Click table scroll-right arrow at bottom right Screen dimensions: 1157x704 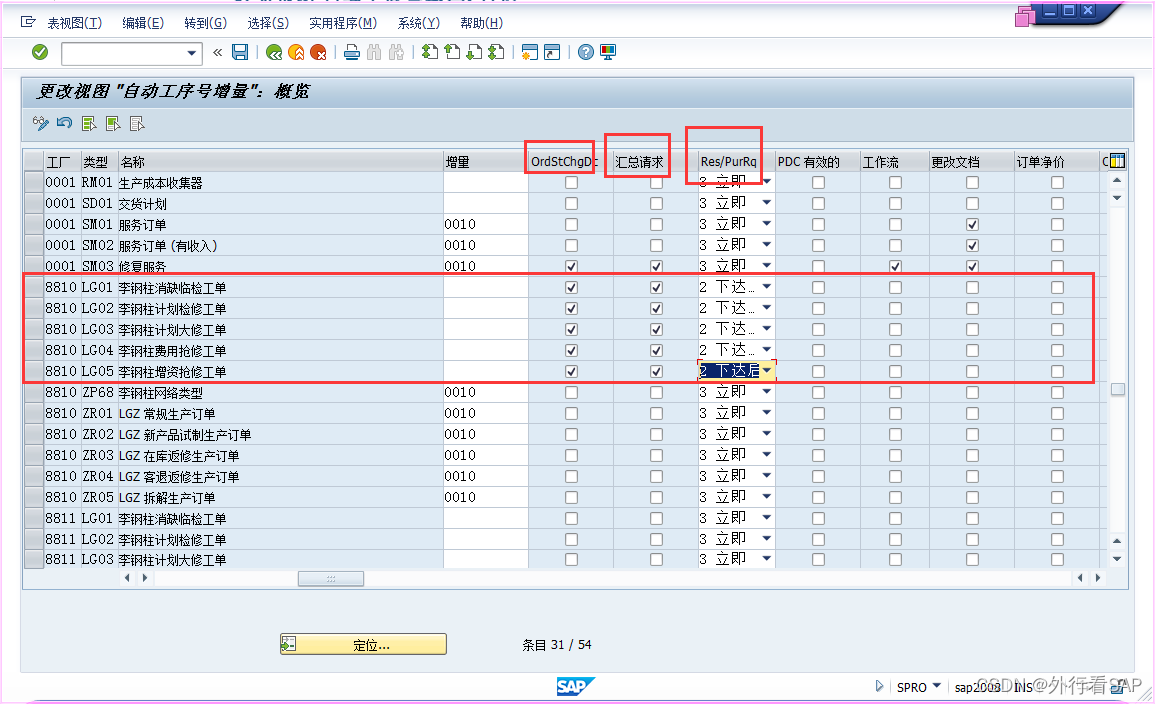(x=1098, y=578)
